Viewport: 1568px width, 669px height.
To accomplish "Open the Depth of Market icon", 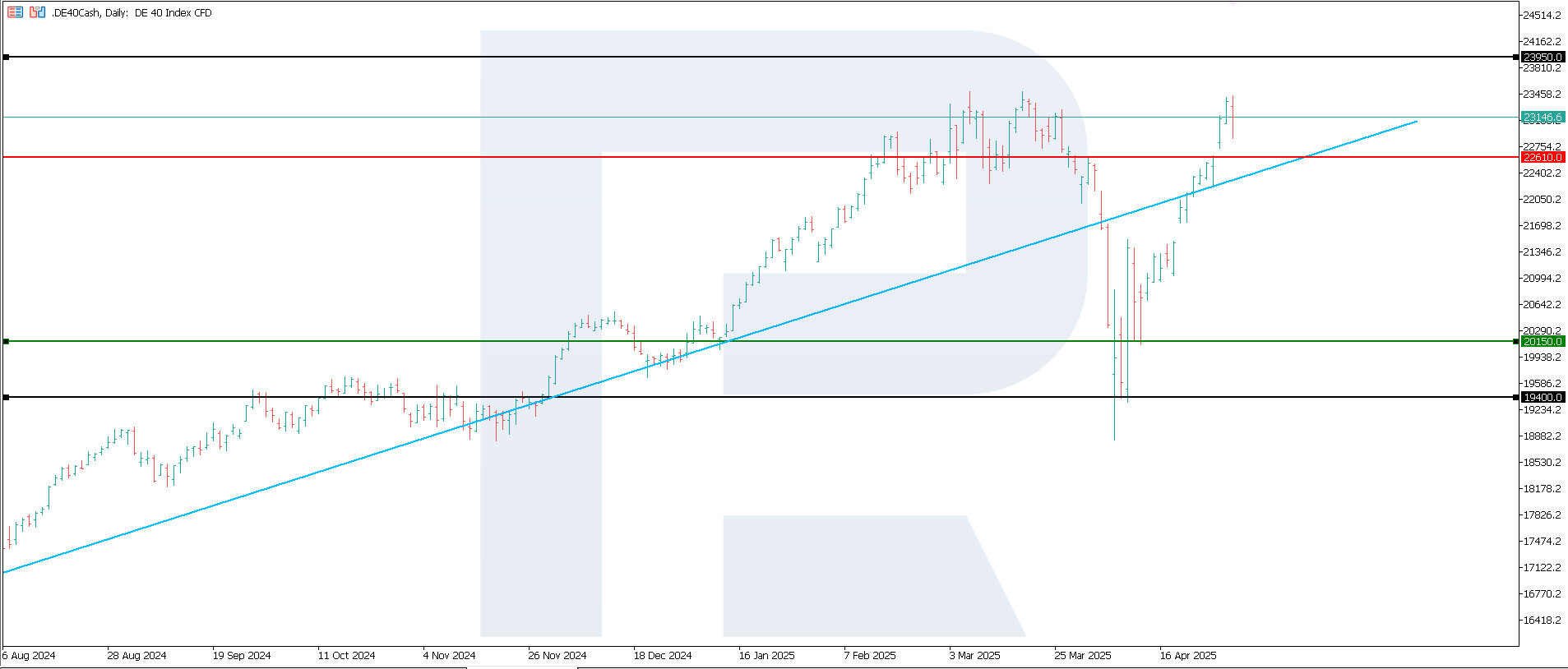I will click(x=15, y=12).
